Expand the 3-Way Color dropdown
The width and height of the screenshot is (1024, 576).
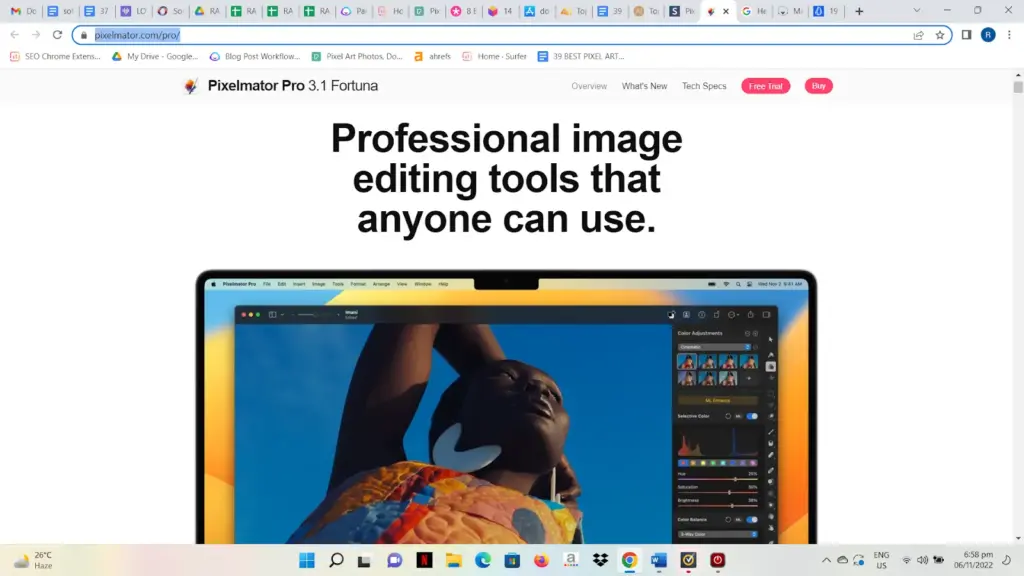717,534
